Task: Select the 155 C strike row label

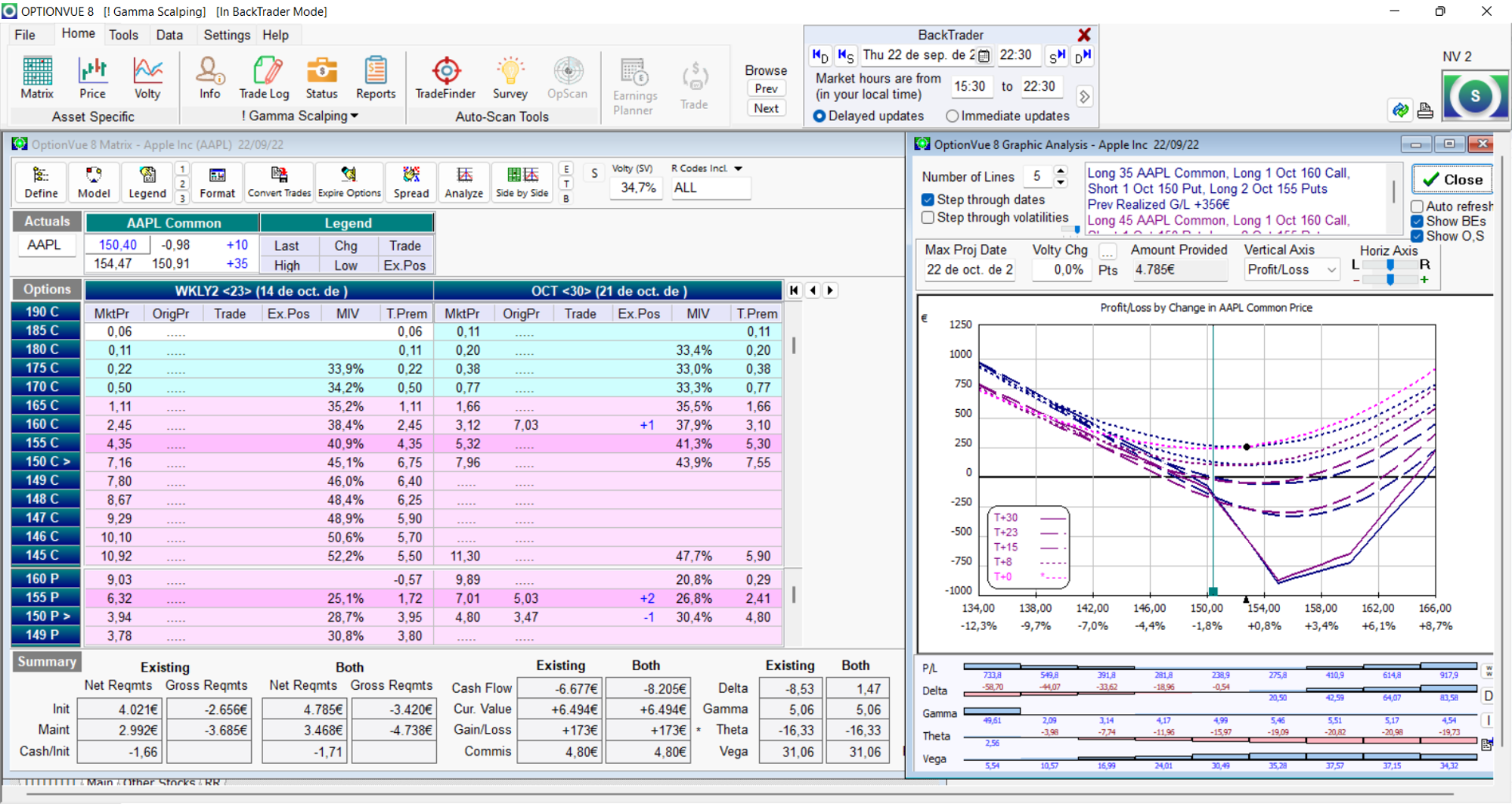Action: tap(46, 443)
